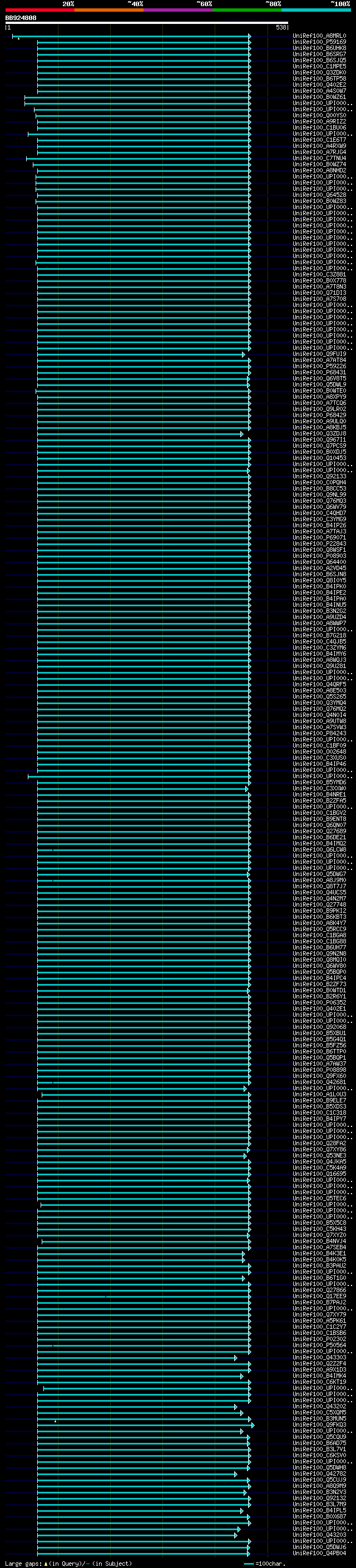Click the cyan ~100% identity legend bar
356x1568 pixels.
pyautogui.click(x=317, y=11)
